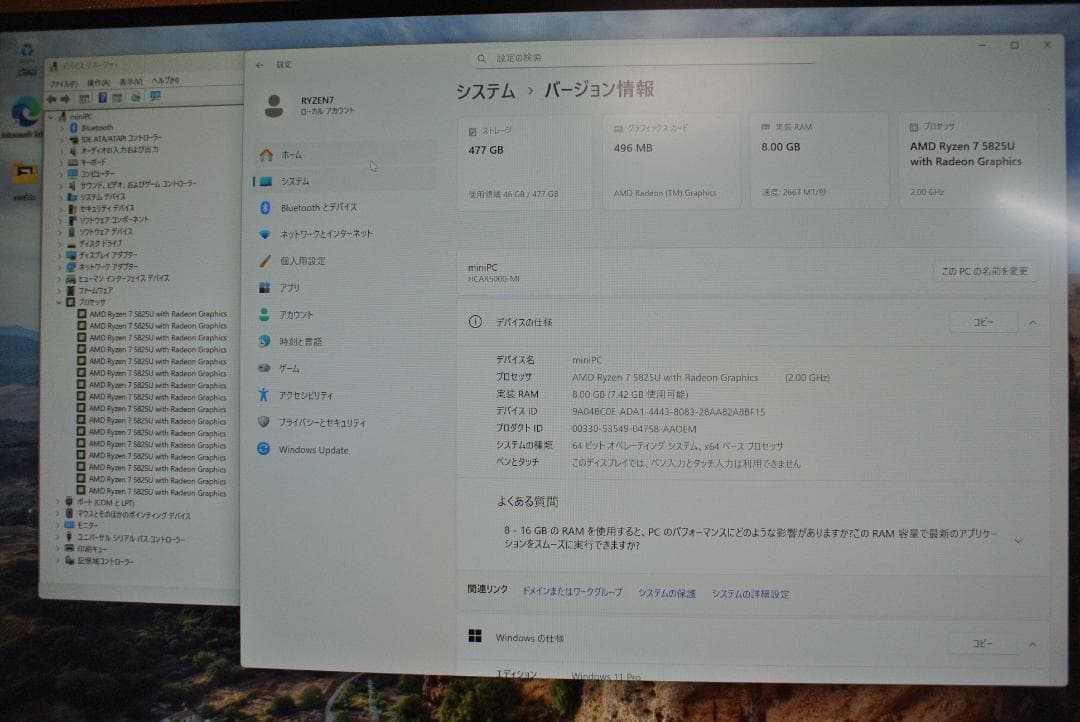Image resolution: width=1080 pixels, height=722 pixels.
Task: Expand the Bluetooth node in Device Manager
Action: 61,128
